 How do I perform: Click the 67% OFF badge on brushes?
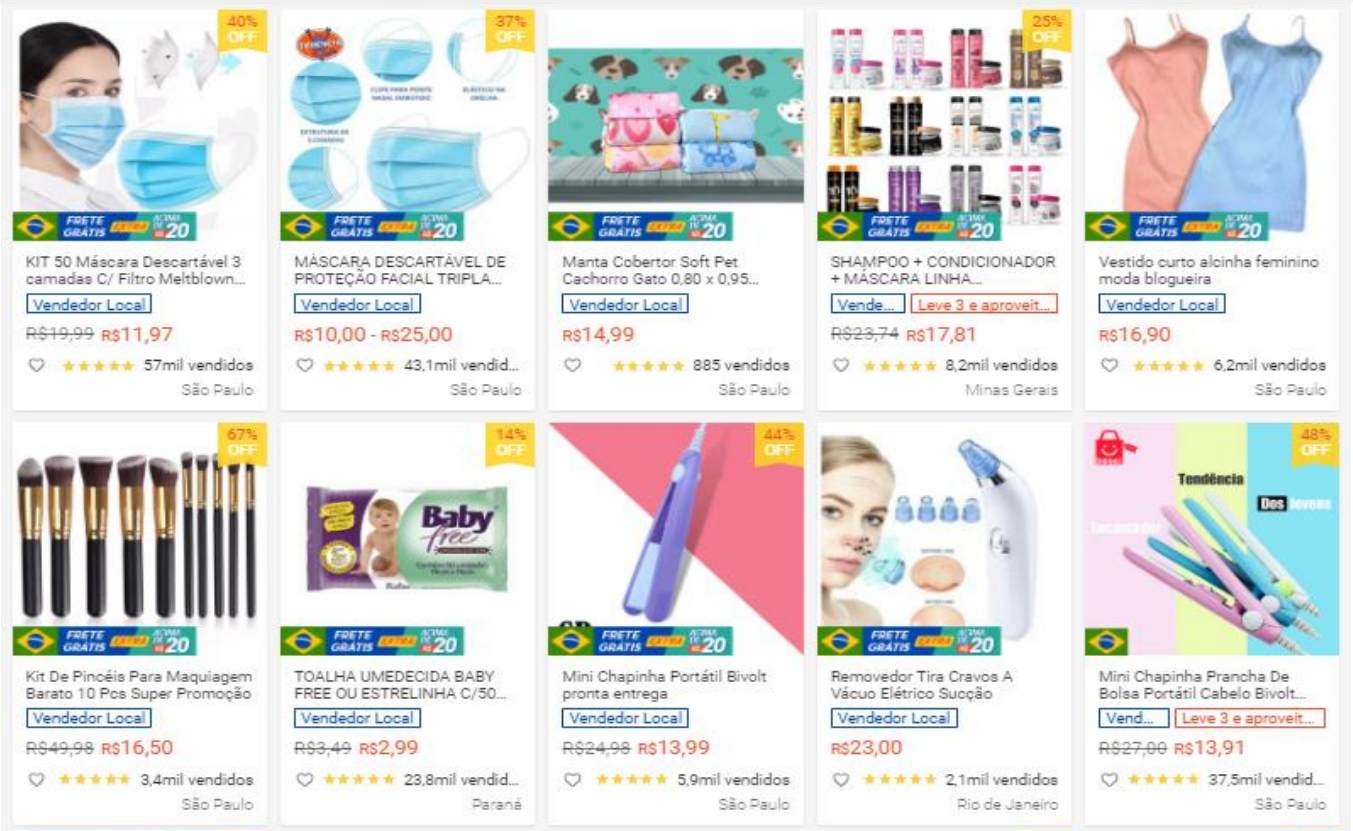(x=242, y=443)
